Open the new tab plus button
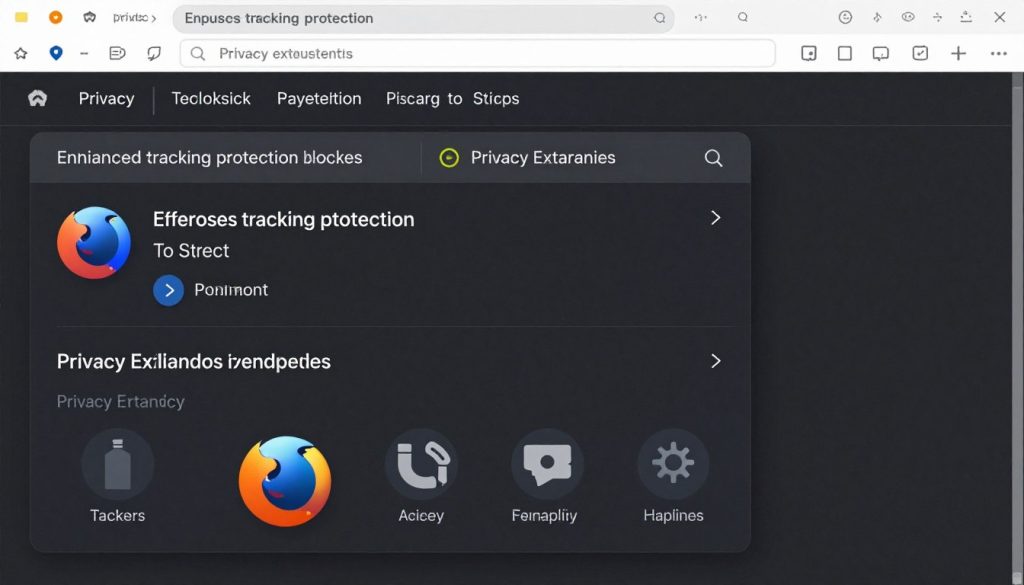This screenshot has width=1024, height=585. pyautogui.click(x=958, y=53)
